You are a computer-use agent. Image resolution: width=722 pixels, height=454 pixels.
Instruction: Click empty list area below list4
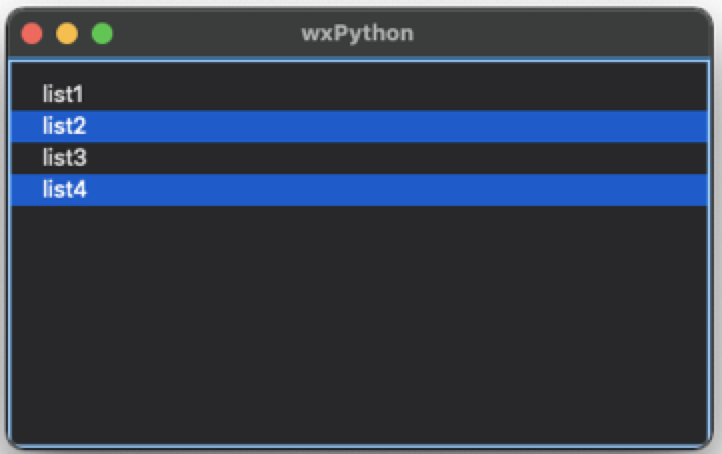point(359,325)
